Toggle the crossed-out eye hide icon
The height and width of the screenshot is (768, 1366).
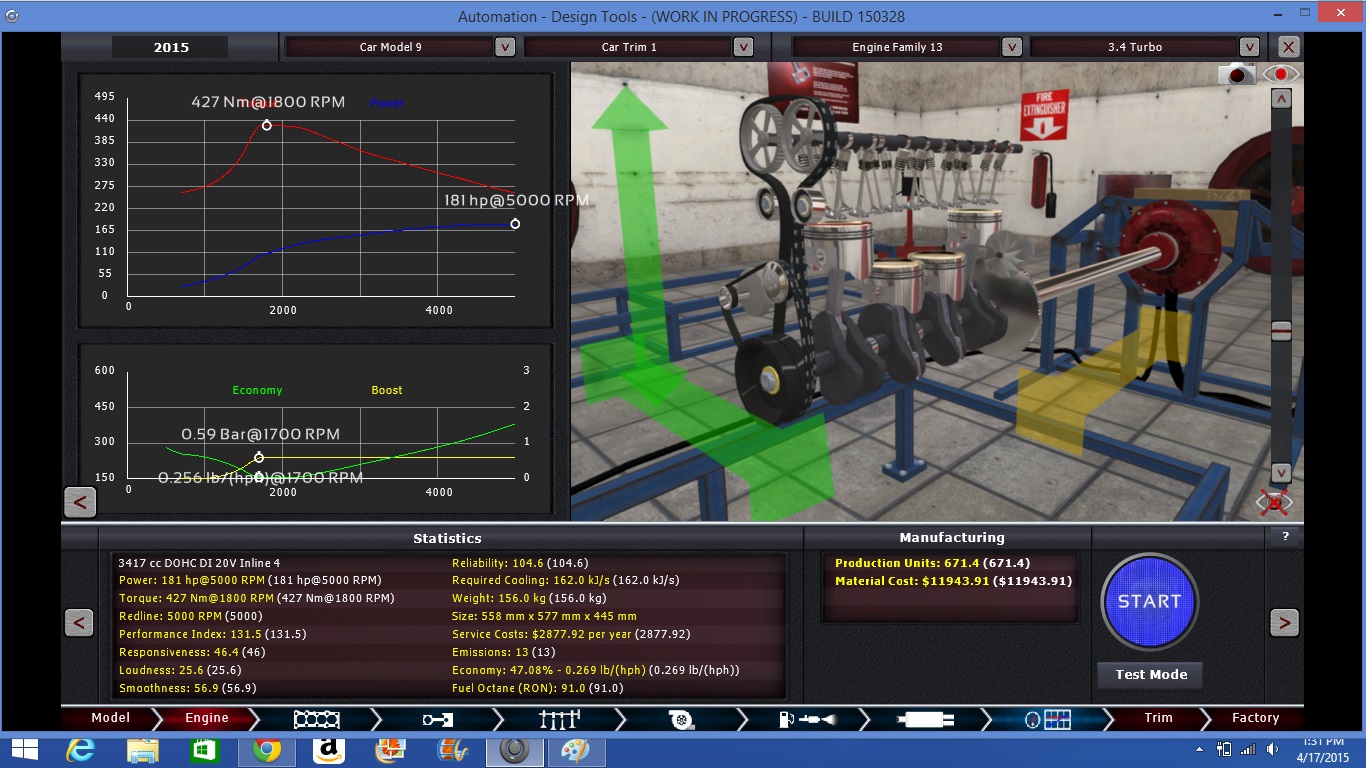[1275, 502]
